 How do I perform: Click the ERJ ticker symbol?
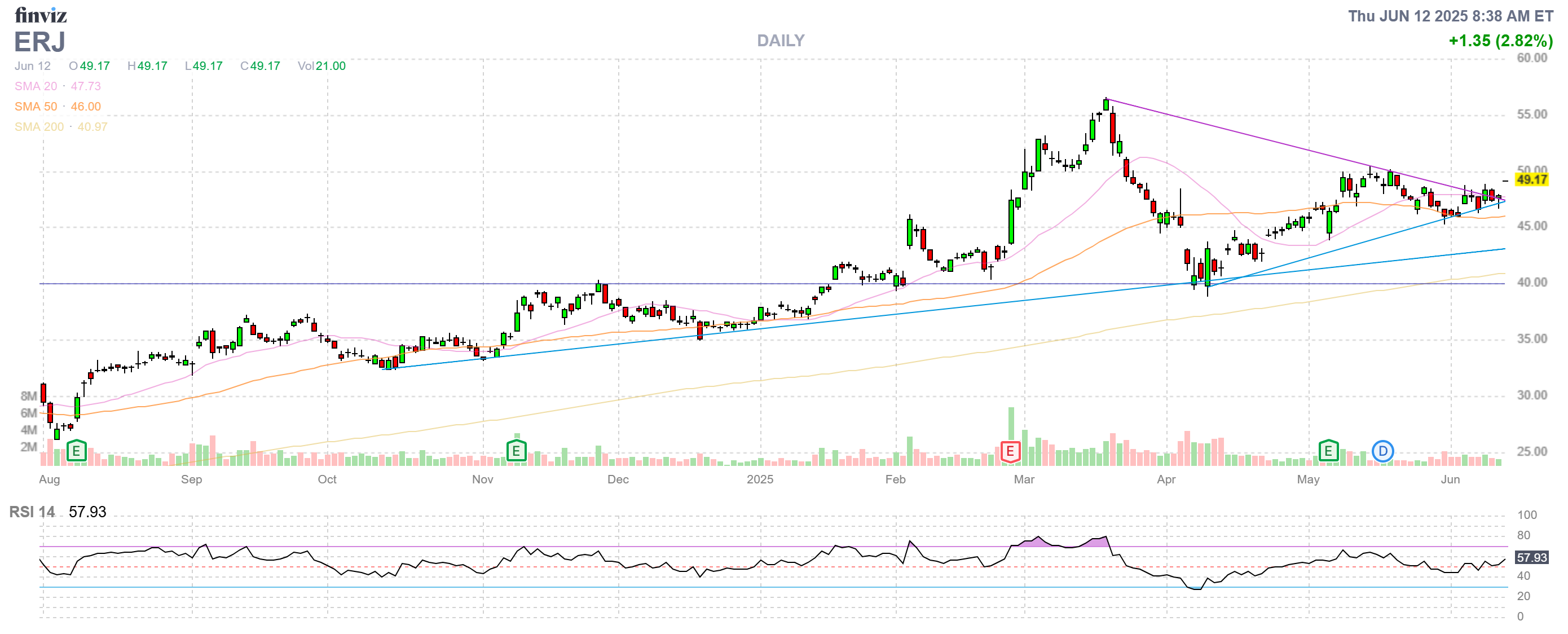coord(39,42)
